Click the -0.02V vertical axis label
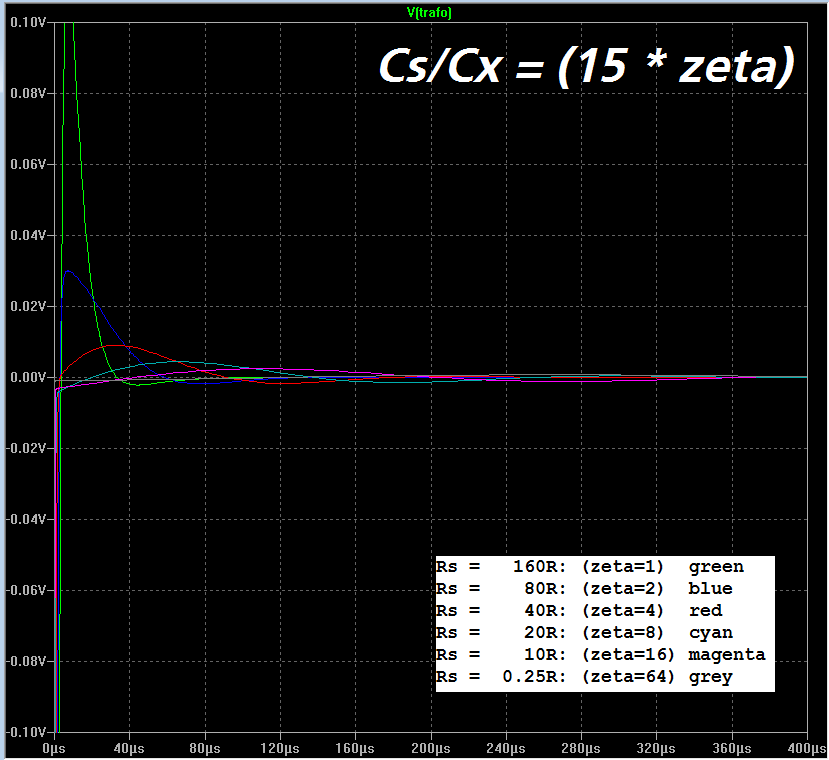This screenshot has width=829, height=760. (x=26, y=448)
